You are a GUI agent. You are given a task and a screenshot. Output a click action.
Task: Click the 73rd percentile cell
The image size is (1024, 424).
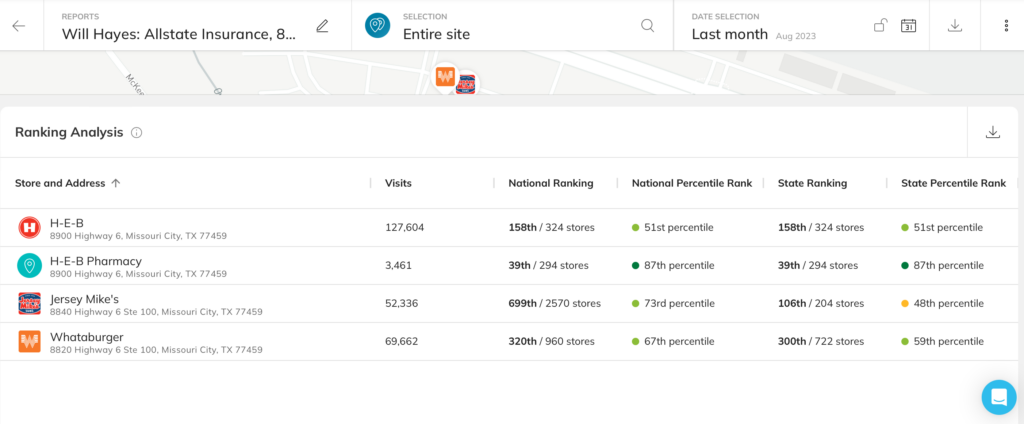pos(673,304)
